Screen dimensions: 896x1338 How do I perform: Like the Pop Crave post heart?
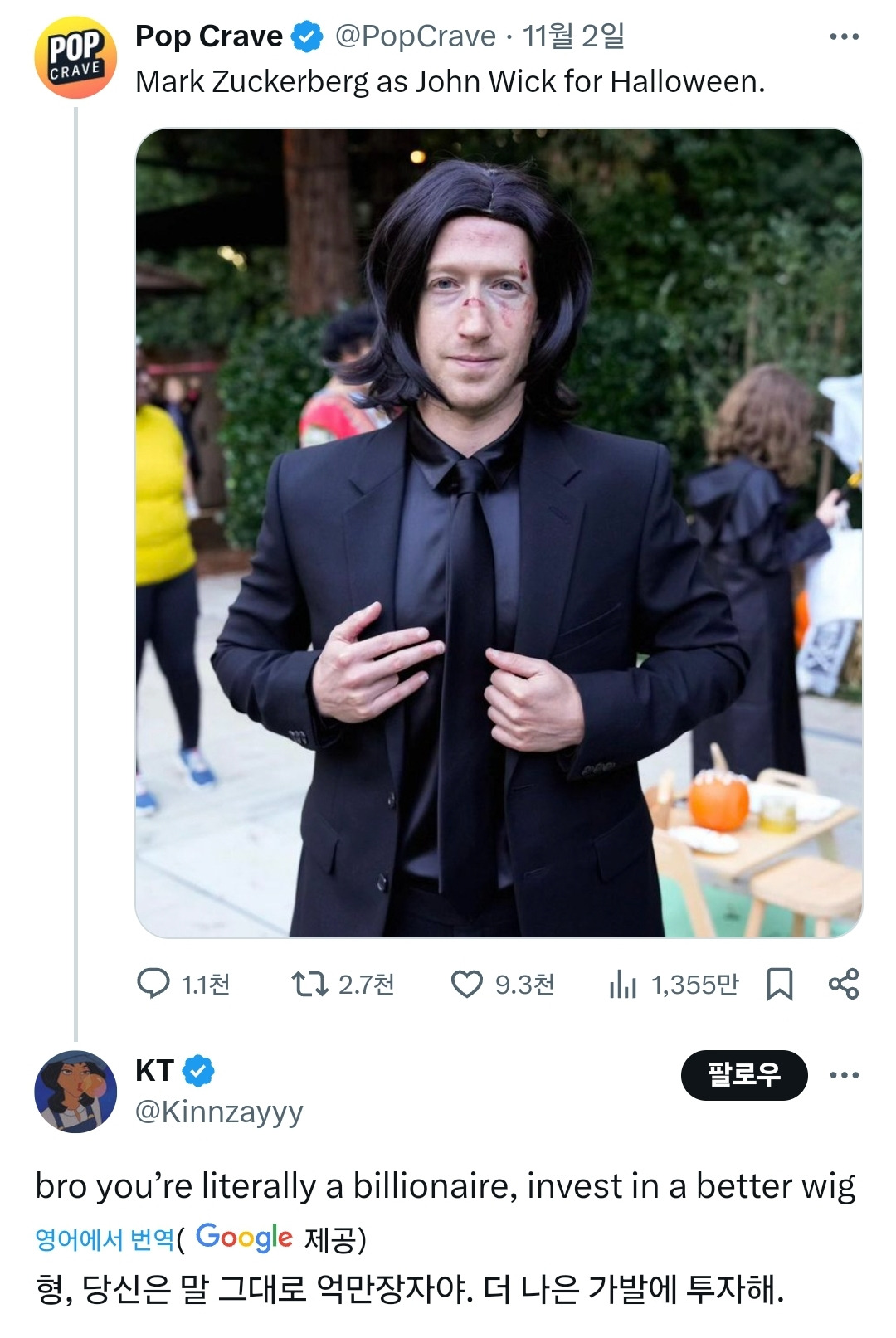click(x=466, y=984)
